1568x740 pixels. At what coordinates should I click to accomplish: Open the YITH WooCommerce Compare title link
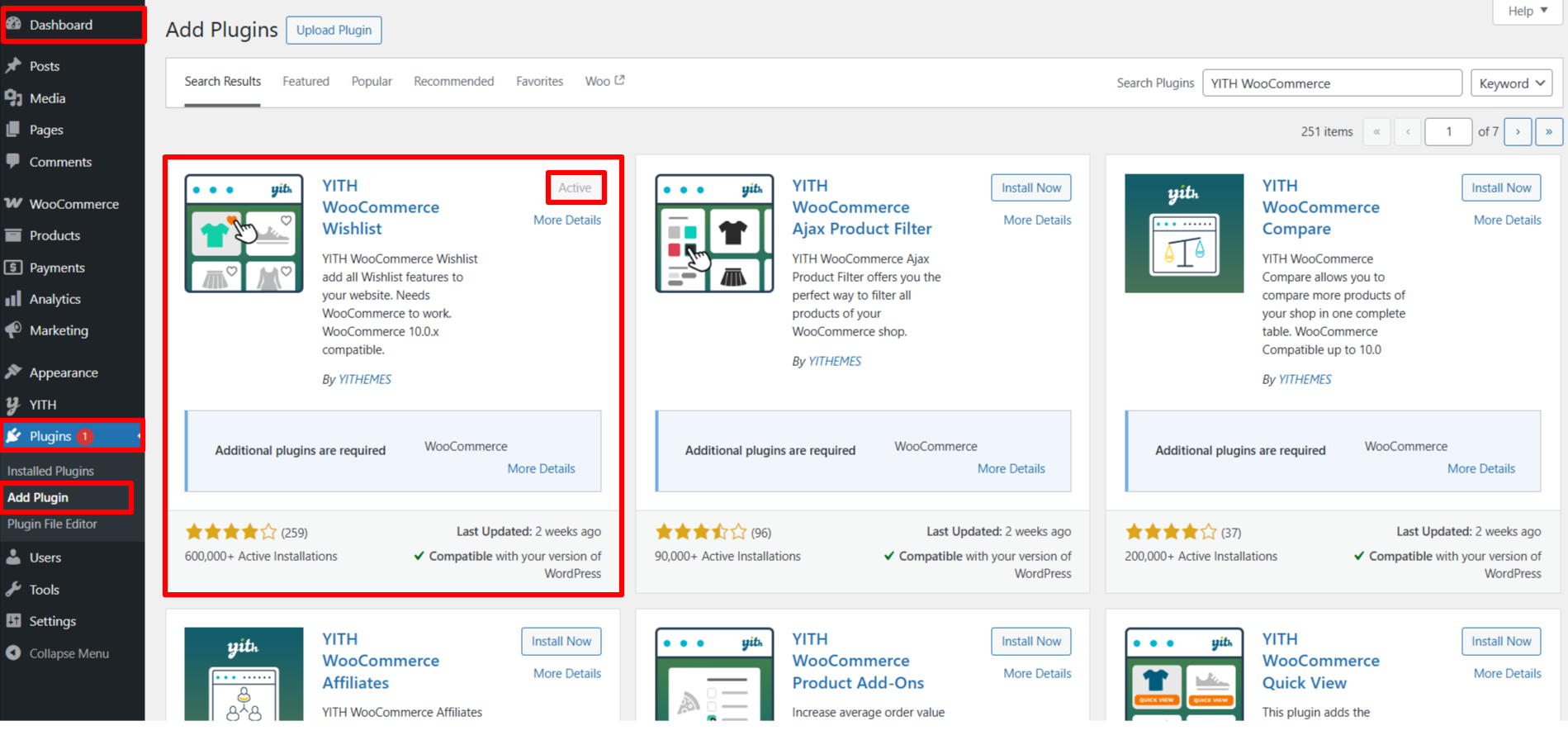pos(1321,207)
